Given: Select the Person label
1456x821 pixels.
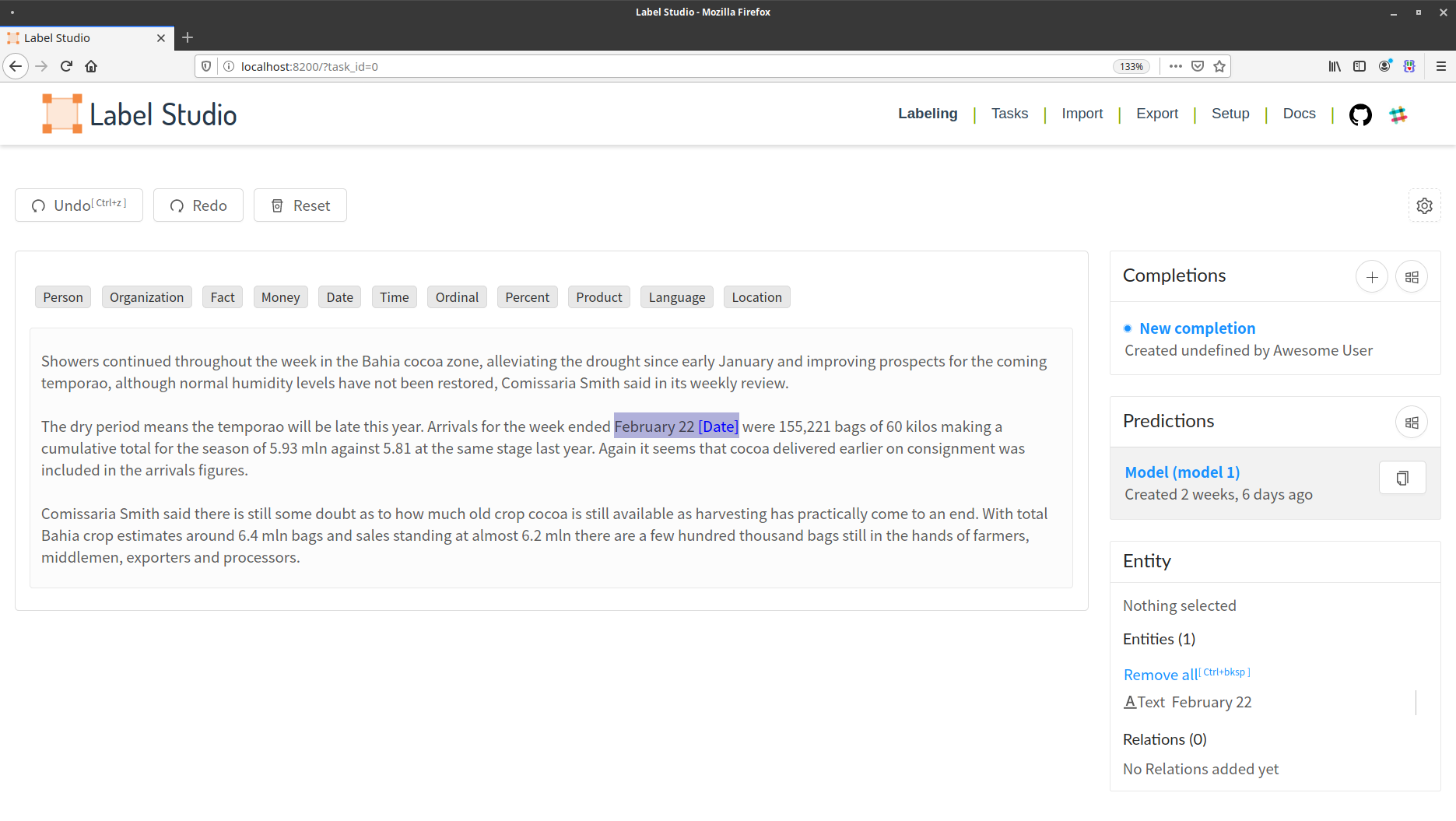Looking at the screenshot, I should 63,297.
